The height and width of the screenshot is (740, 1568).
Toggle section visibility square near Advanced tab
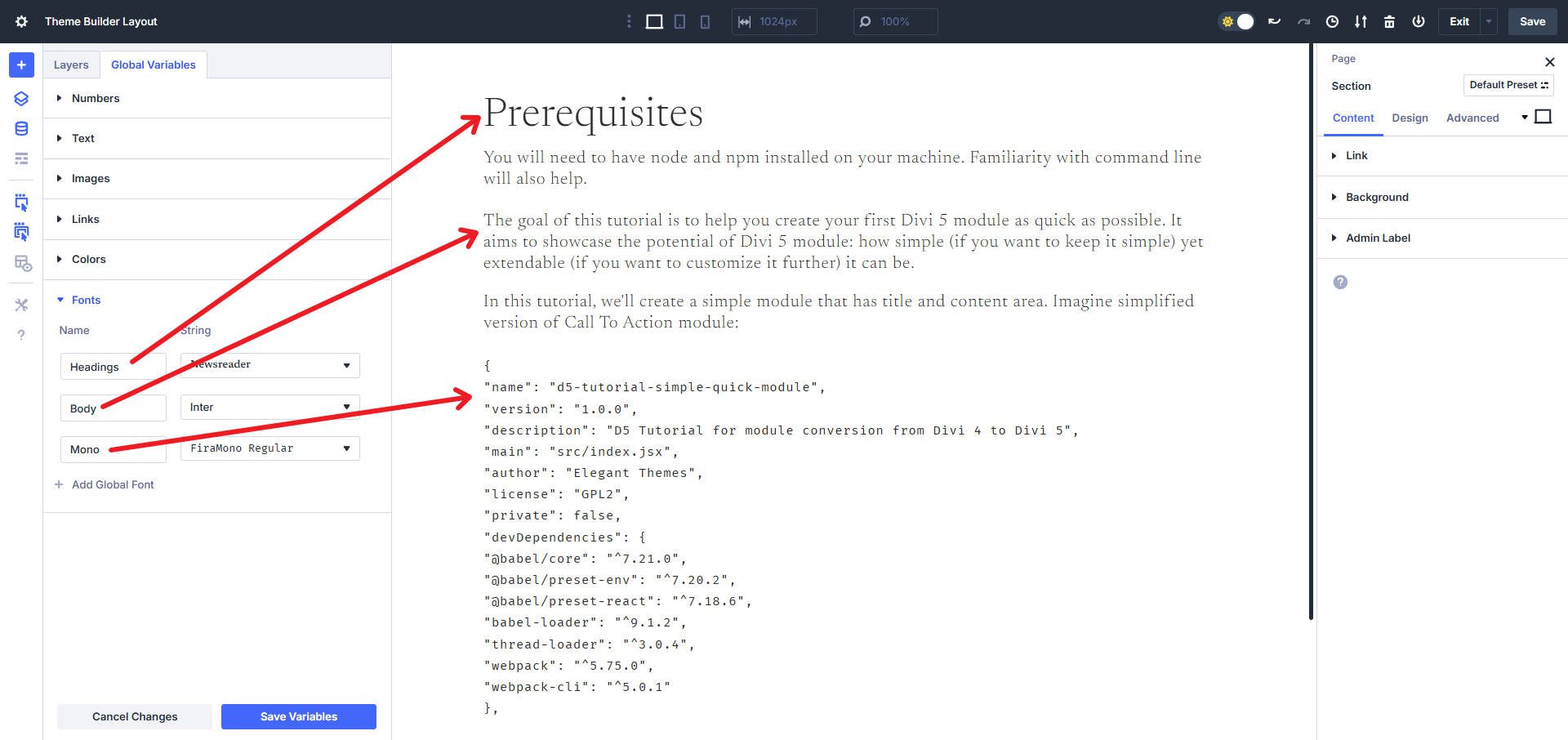coord(1543,117)
